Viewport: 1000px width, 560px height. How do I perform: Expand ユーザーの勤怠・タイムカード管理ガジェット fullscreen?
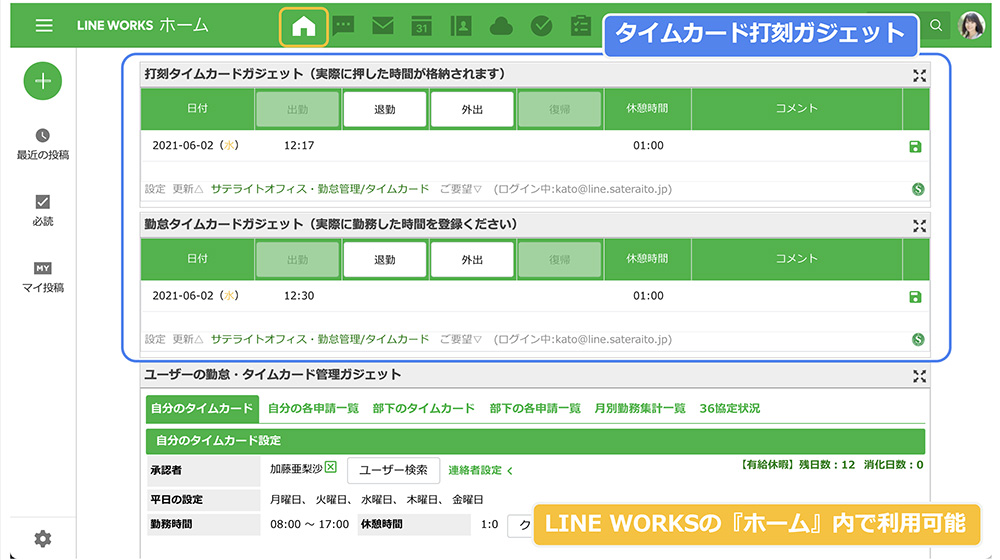tap(919, 376)
